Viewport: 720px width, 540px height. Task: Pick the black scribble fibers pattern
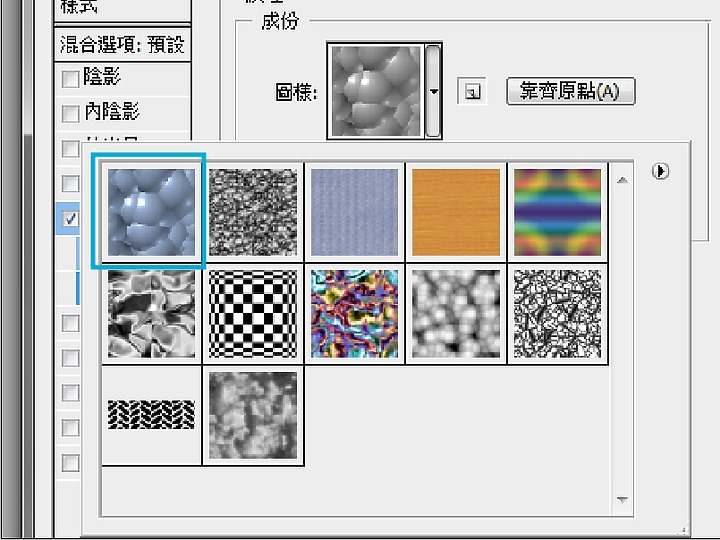click(557, 314)
